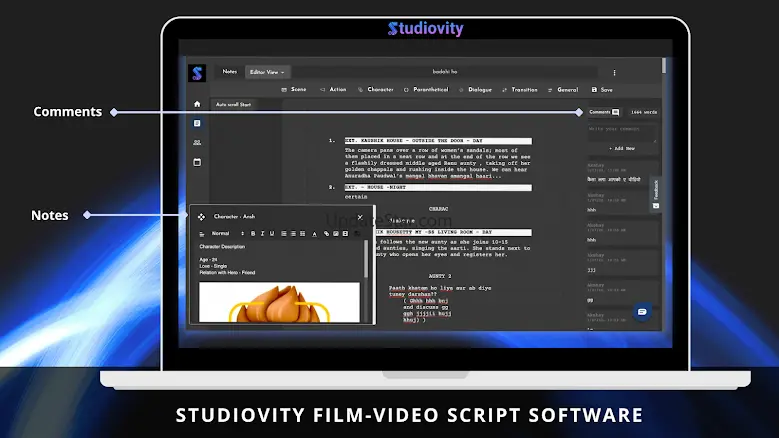
Task: Click Auto scroll Start button
Action: point(233,105)
